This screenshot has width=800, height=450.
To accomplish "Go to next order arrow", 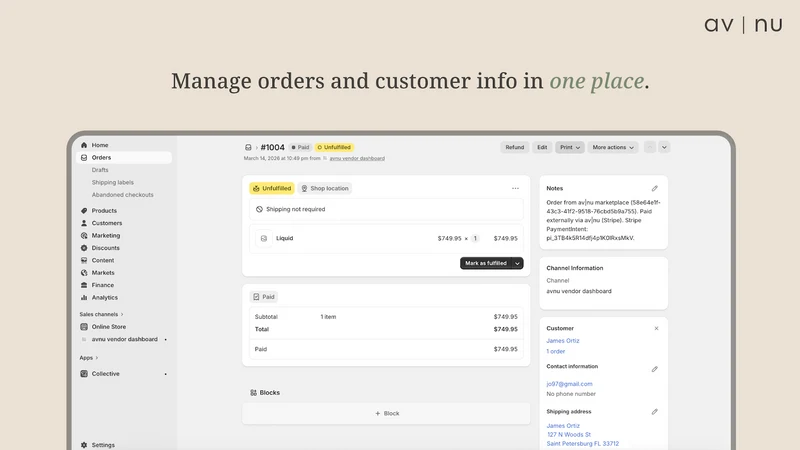I will point(664,147).
